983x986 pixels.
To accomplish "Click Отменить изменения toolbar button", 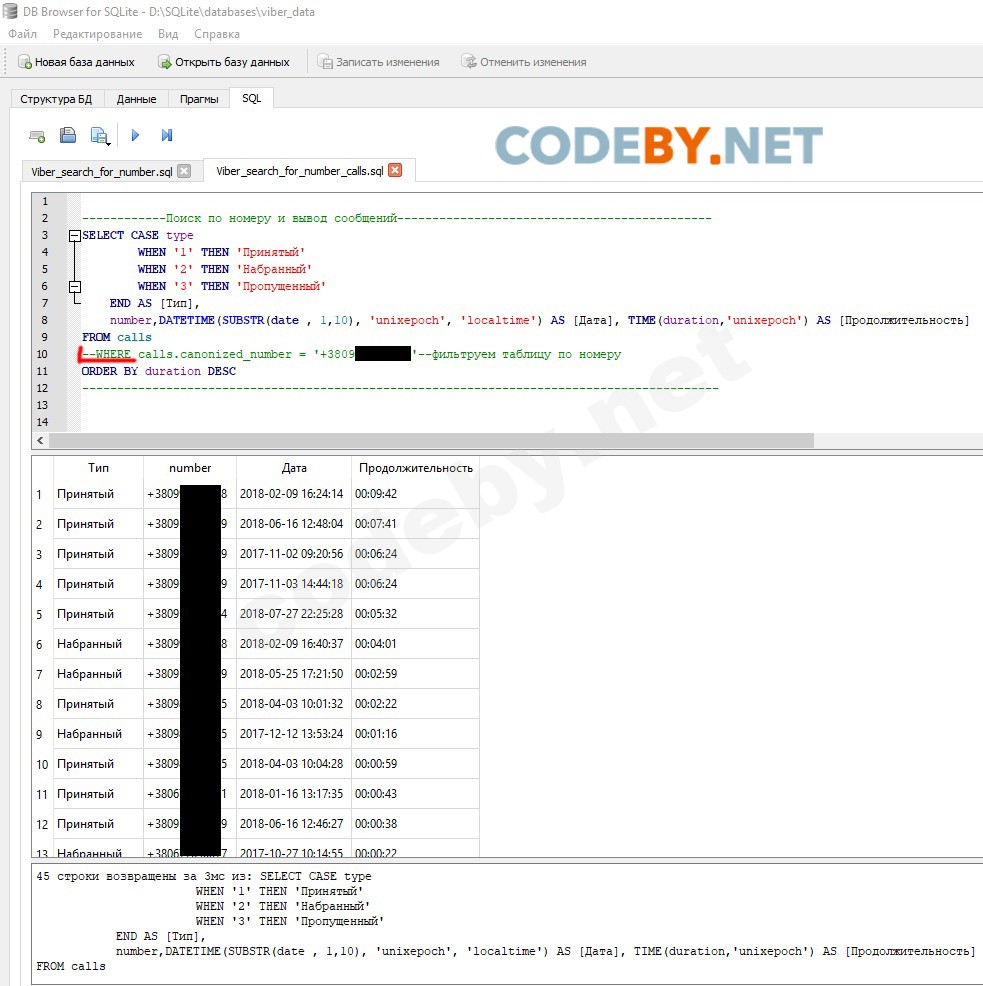I will 523,62.
